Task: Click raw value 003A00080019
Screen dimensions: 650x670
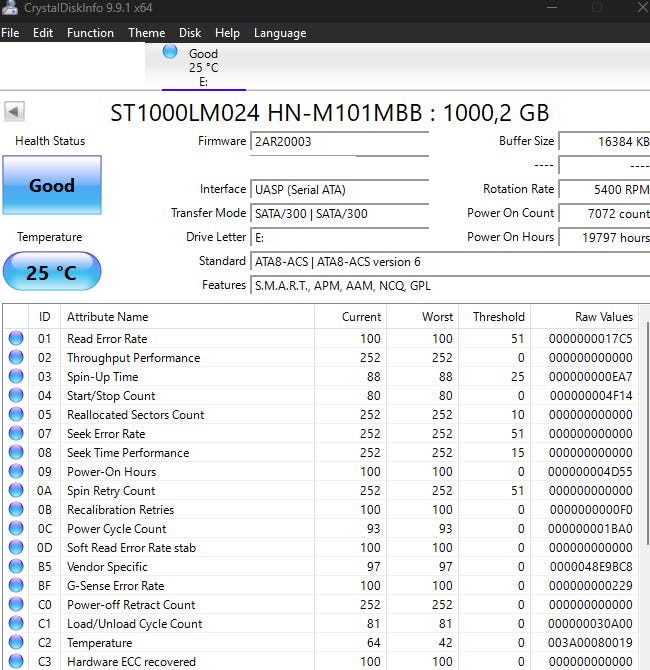Action: (x=591, y=643)
